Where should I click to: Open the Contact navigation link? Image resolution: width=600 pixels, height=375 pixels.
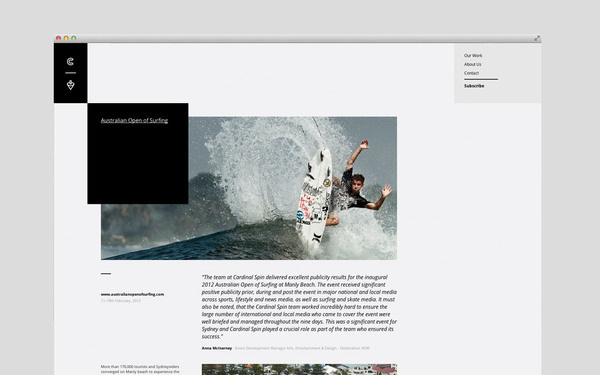(x=471, y=73)
